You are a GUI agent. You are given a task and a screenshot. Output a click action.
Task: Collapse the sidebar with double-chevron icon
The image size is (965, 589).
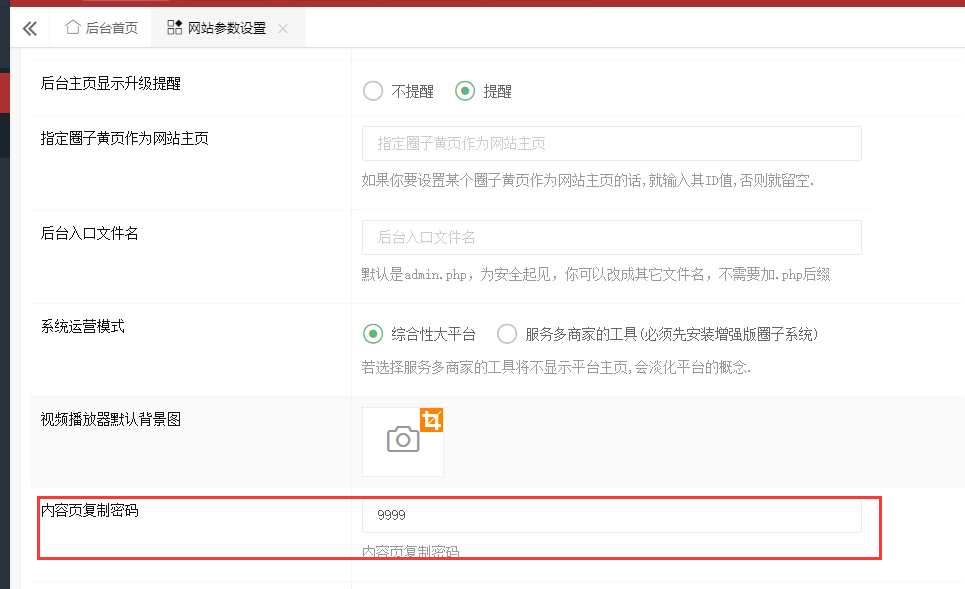click(x=29, y=28)
